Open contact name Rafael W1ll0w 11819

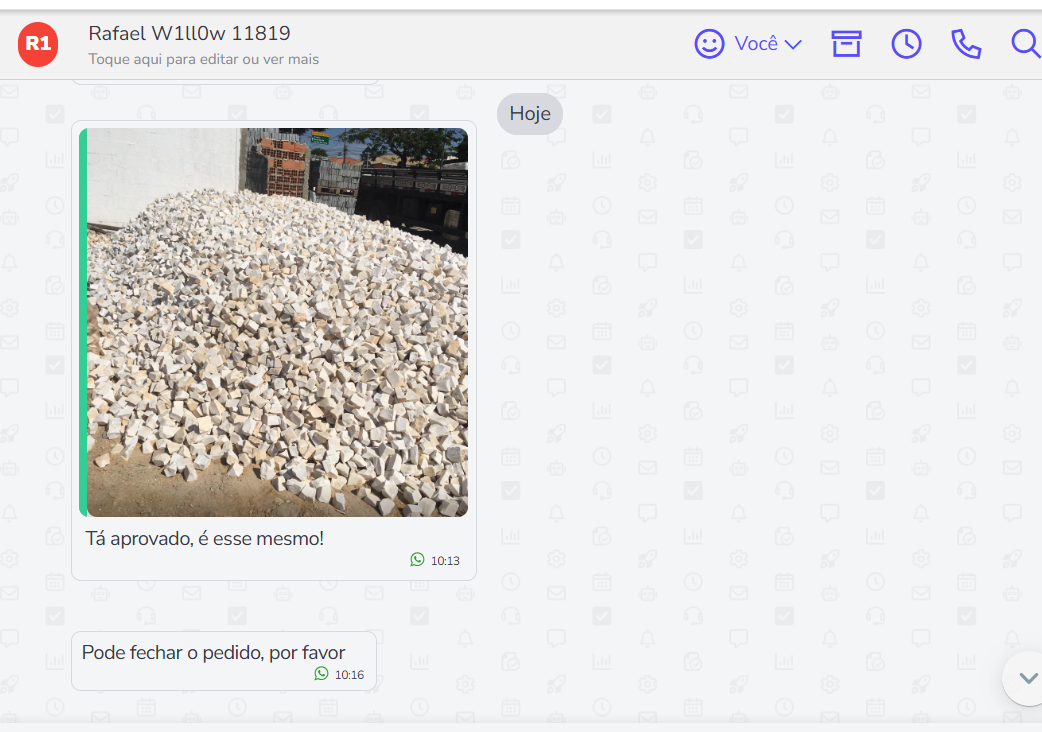point(189,33)
